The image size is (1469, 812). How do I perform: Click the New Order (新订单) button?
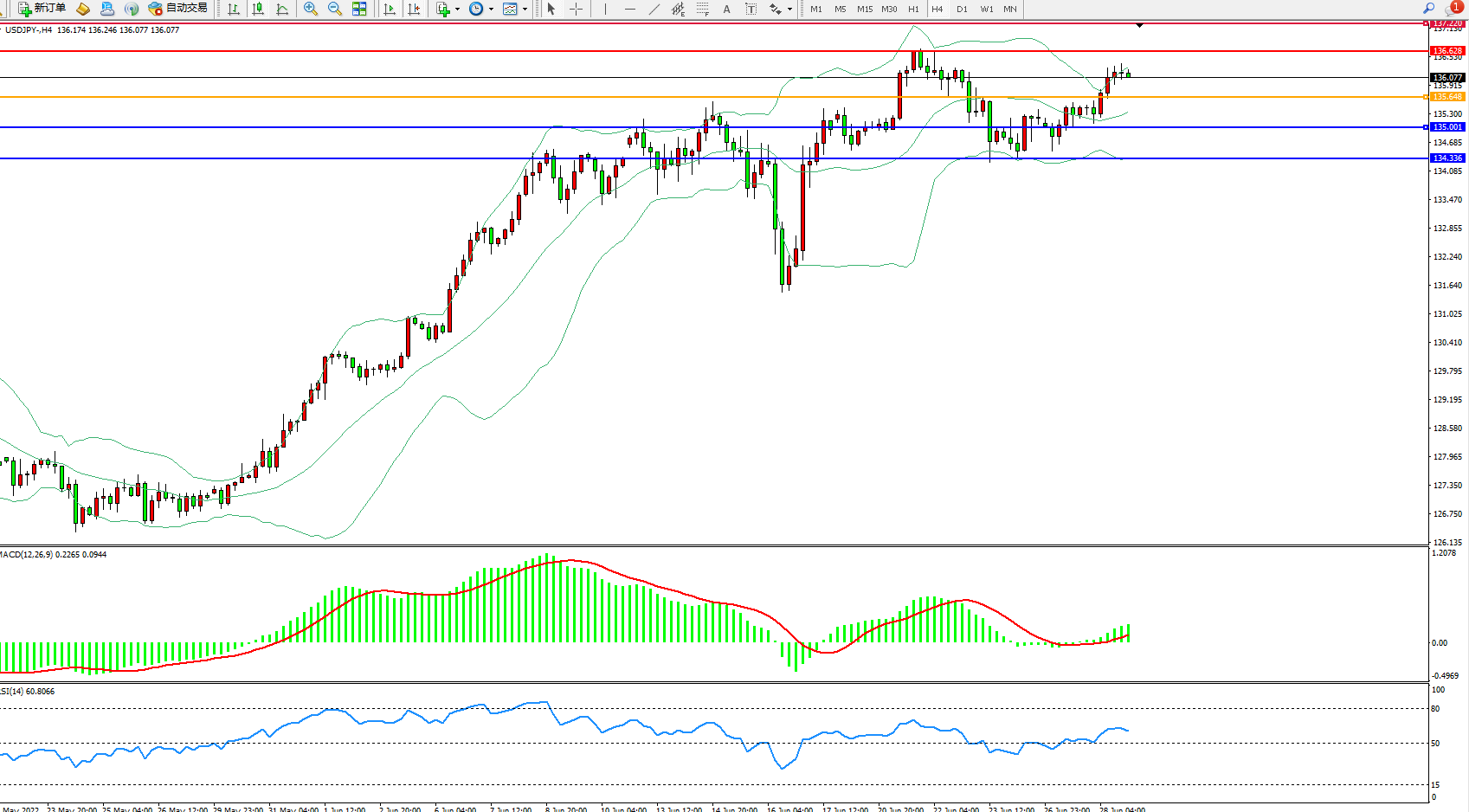(42, 9)
